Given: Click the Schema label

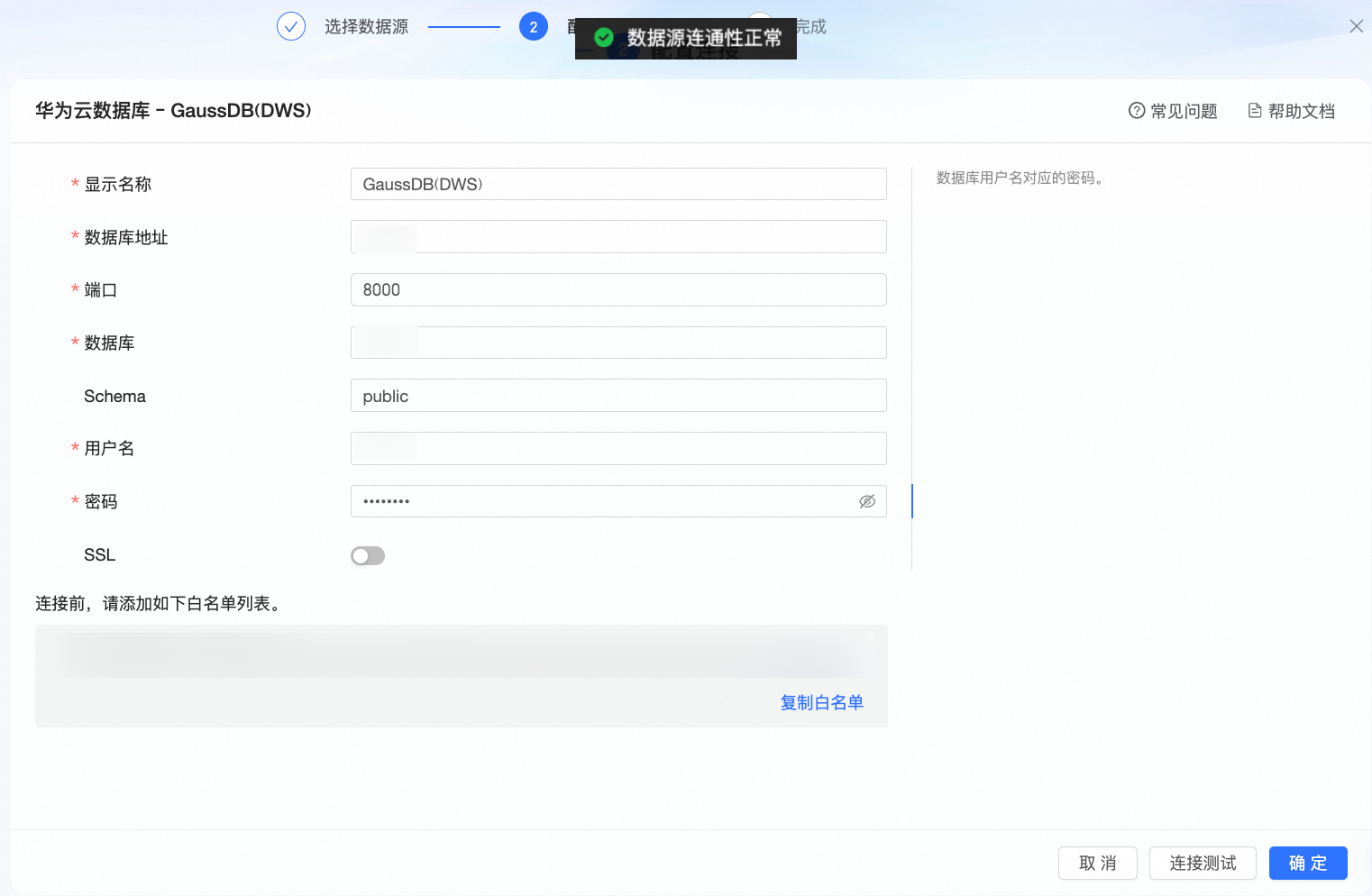Looking at the screenshot, I should pyautogui.click(x=114, y=396).
